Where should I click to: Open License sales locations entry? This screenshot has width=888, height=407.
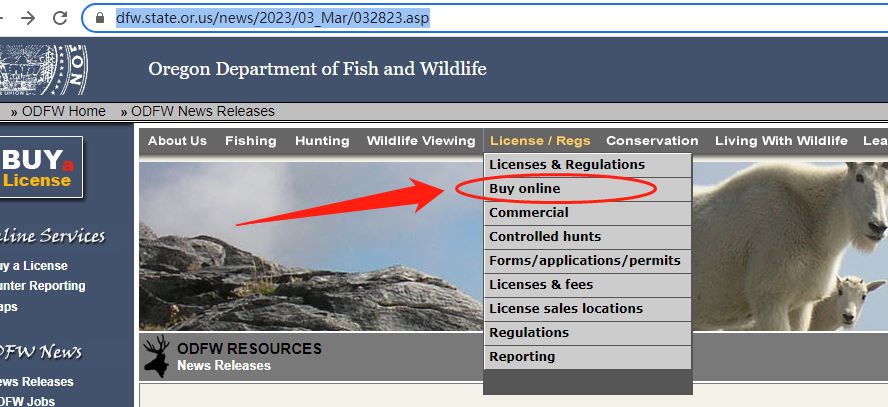[566, 309]
